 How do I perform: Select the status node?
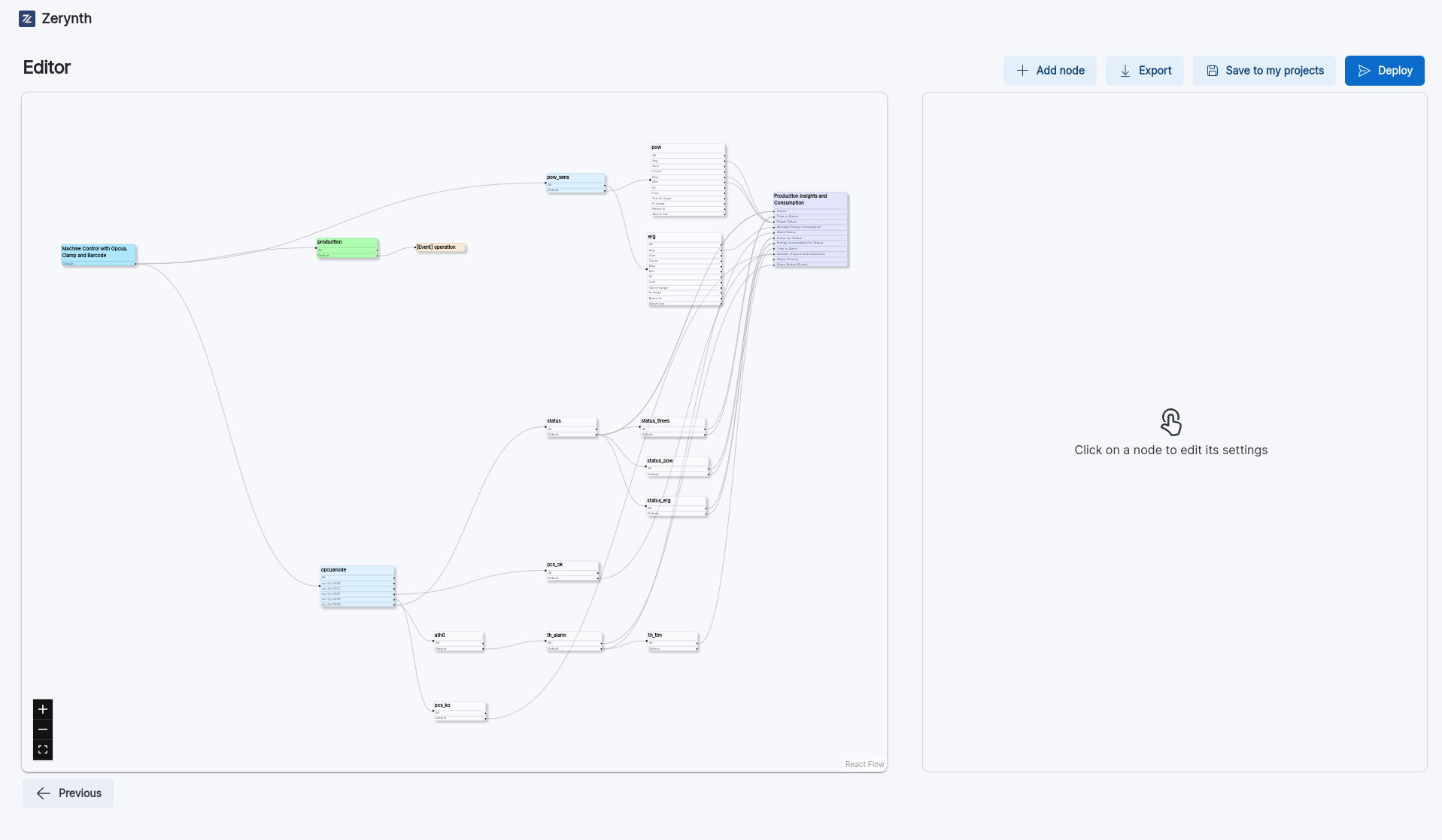click(571, 427)
